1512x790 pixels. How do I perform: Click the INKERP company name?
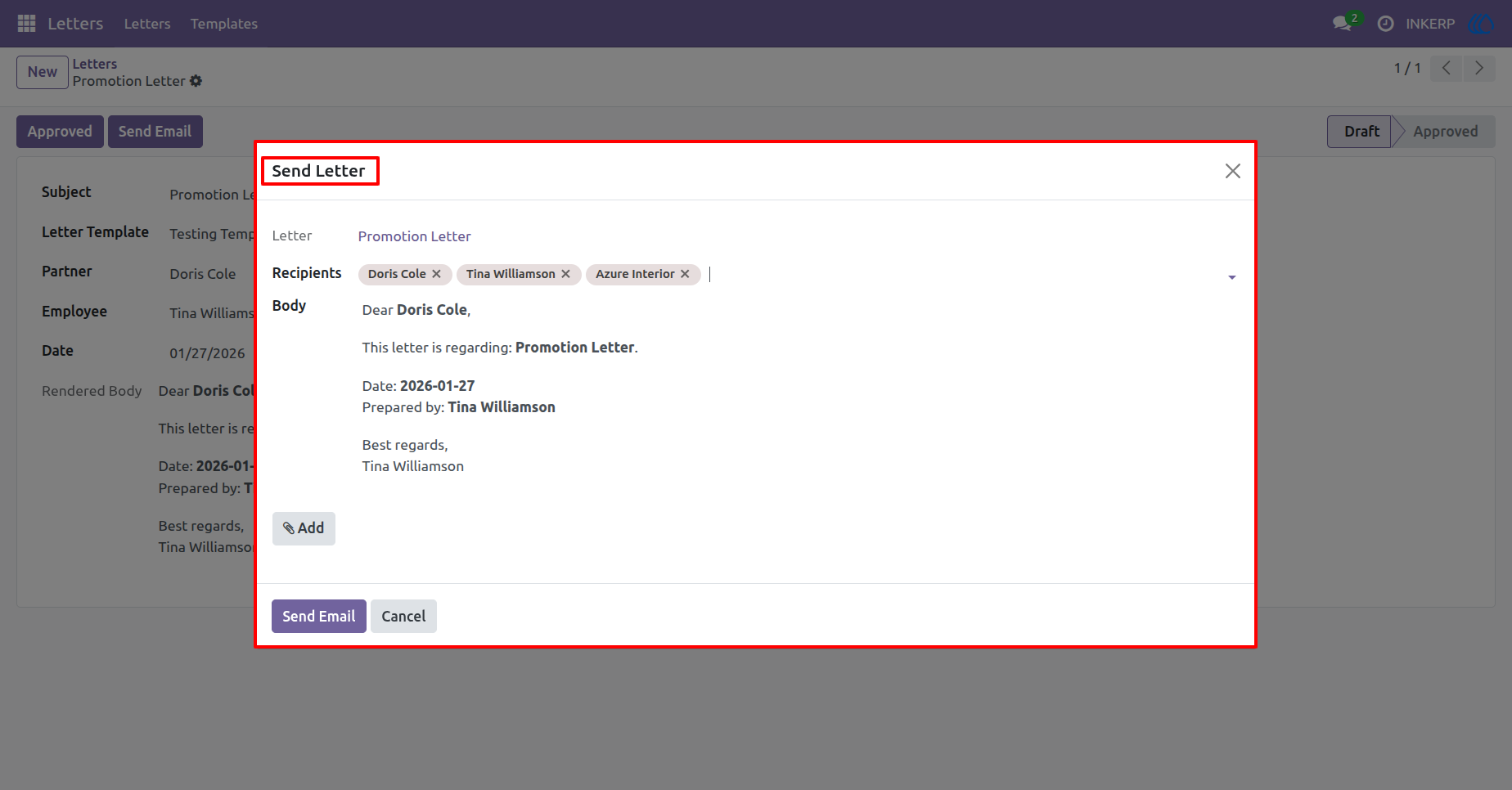pos(1430,24)
